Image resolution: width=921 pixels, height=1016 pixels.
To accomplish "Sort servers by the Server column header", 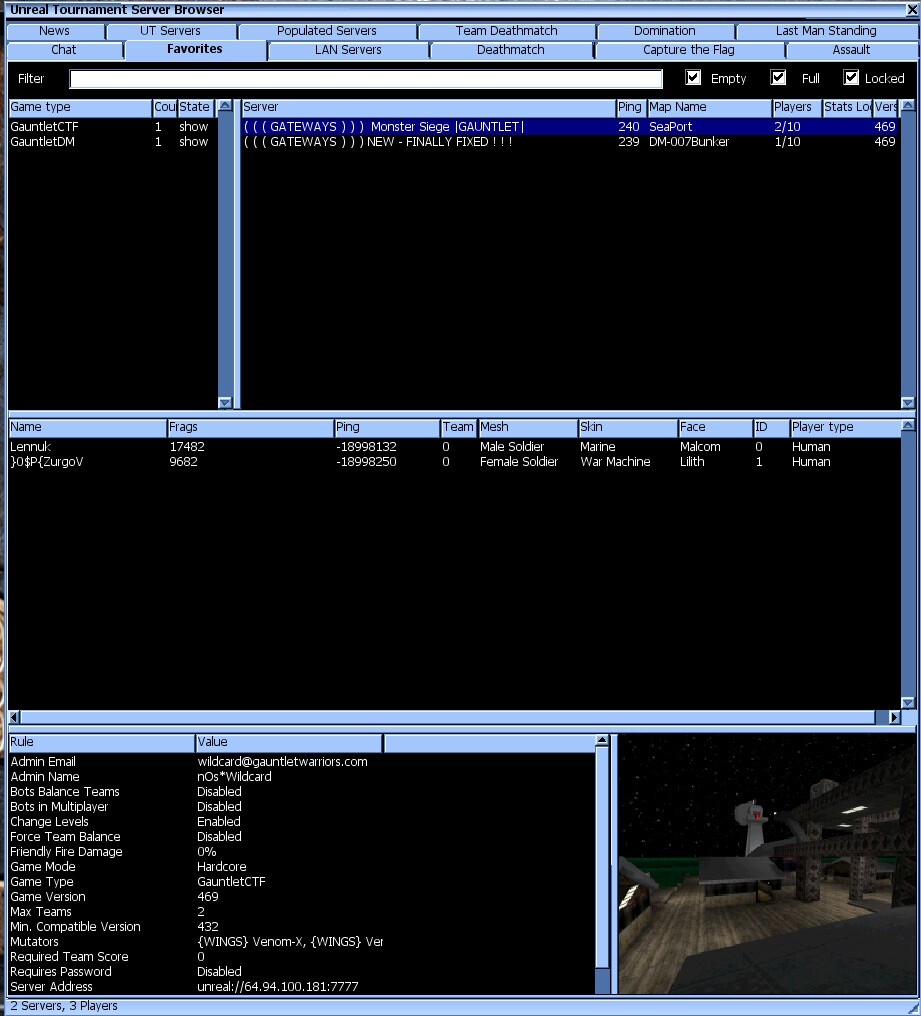I will pos(428,107).
